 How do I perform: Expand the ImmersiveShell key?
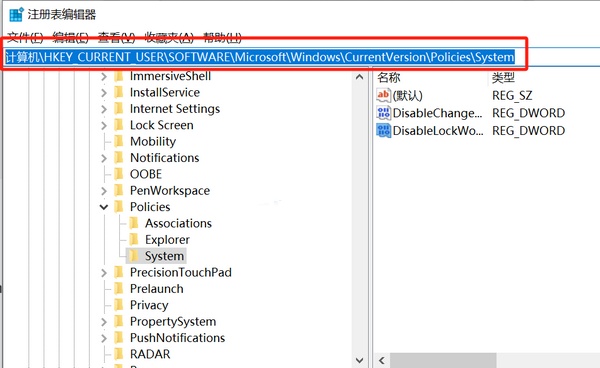(104, 77)
